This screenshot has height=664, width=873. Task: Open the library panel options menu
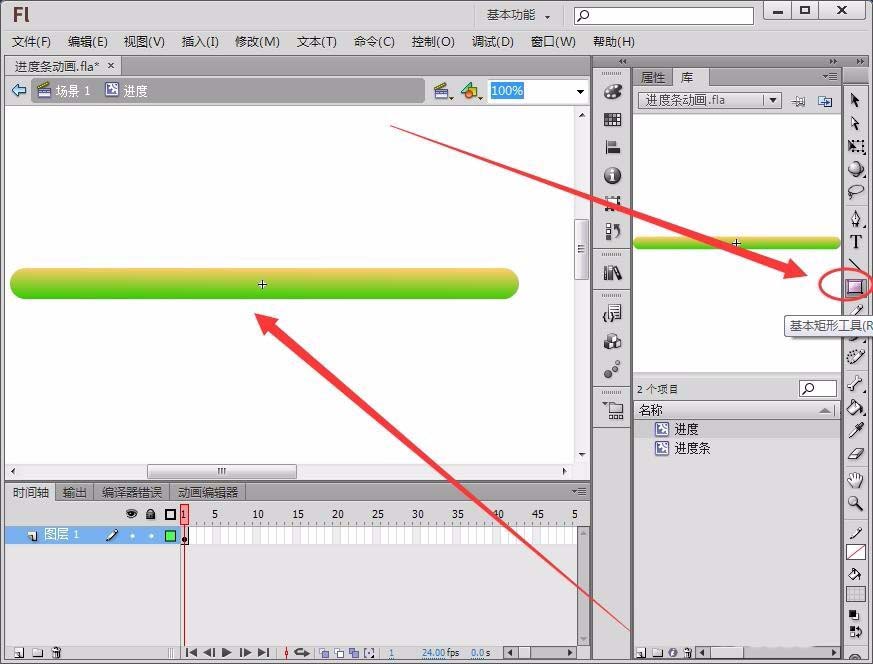[x=830, y=76]
